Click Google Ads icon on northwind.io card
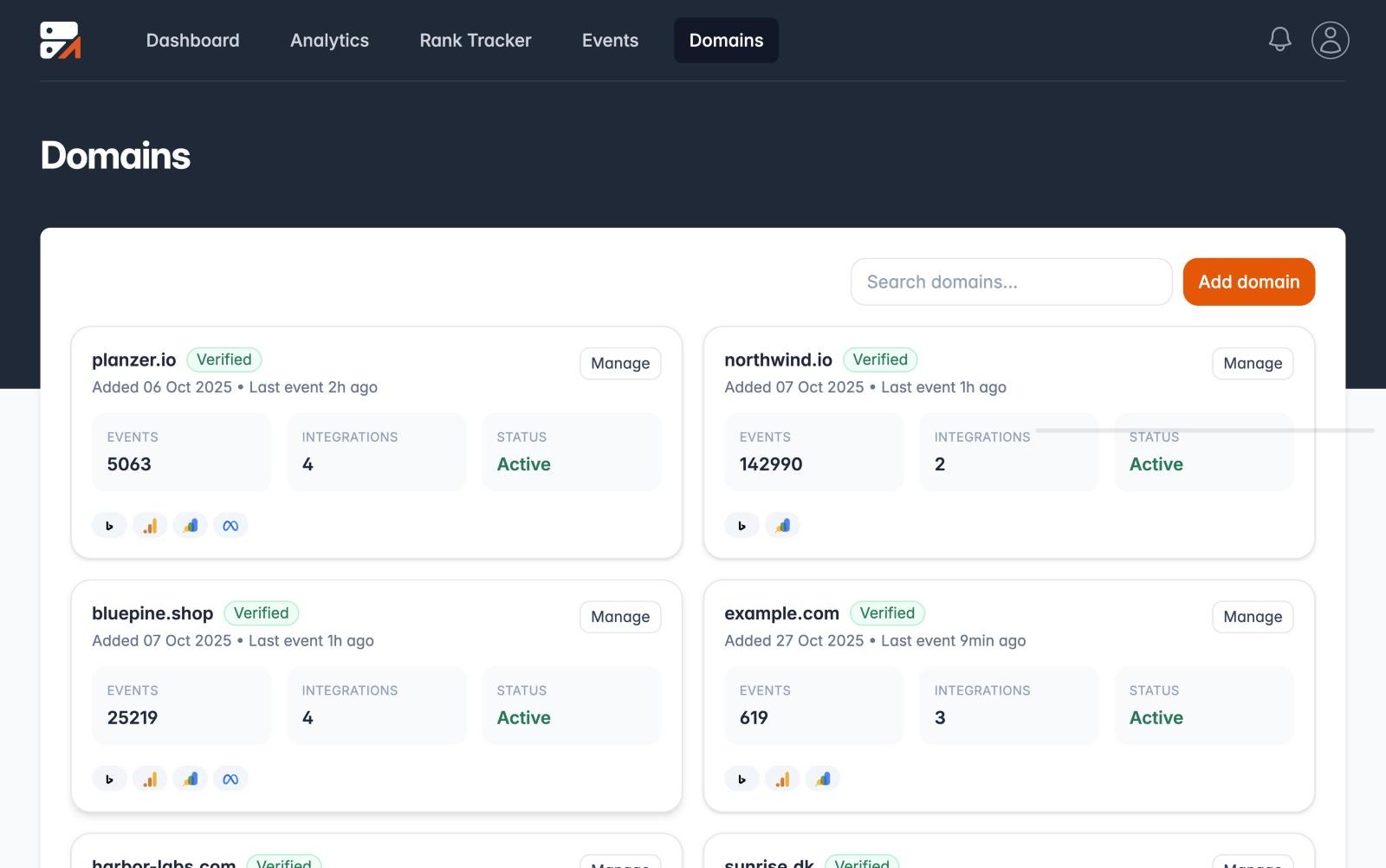 pyautogui.click(x=782, y=525)
